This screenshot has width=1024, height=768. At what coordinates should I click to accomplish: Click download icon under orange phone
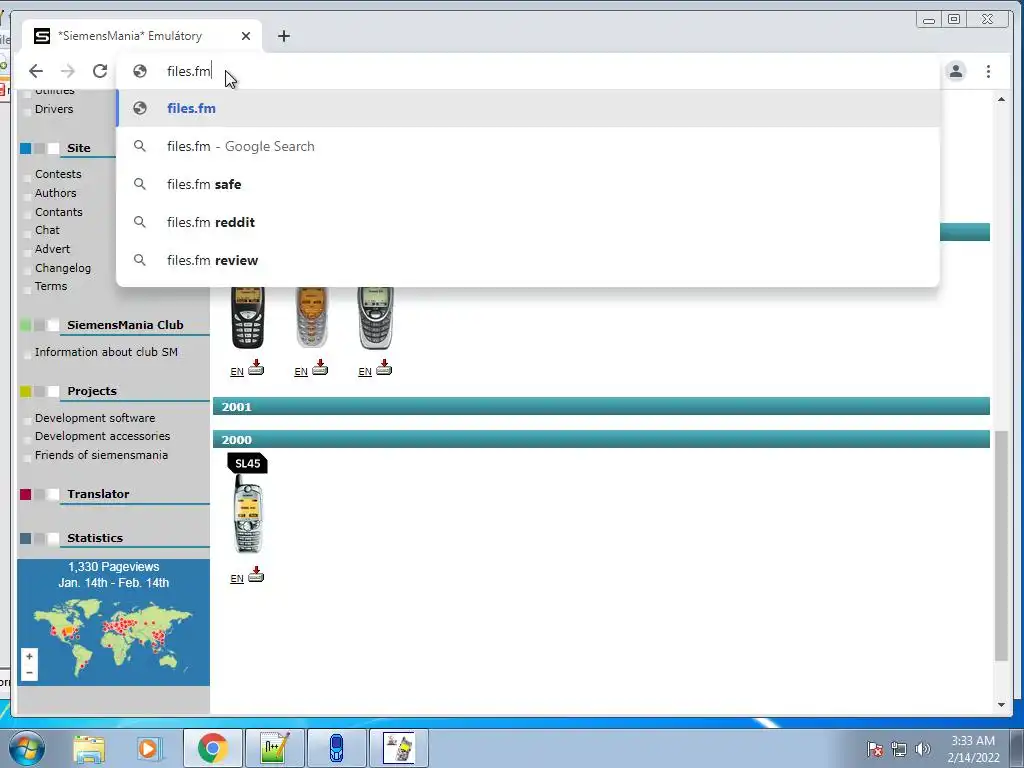point(320,367)
